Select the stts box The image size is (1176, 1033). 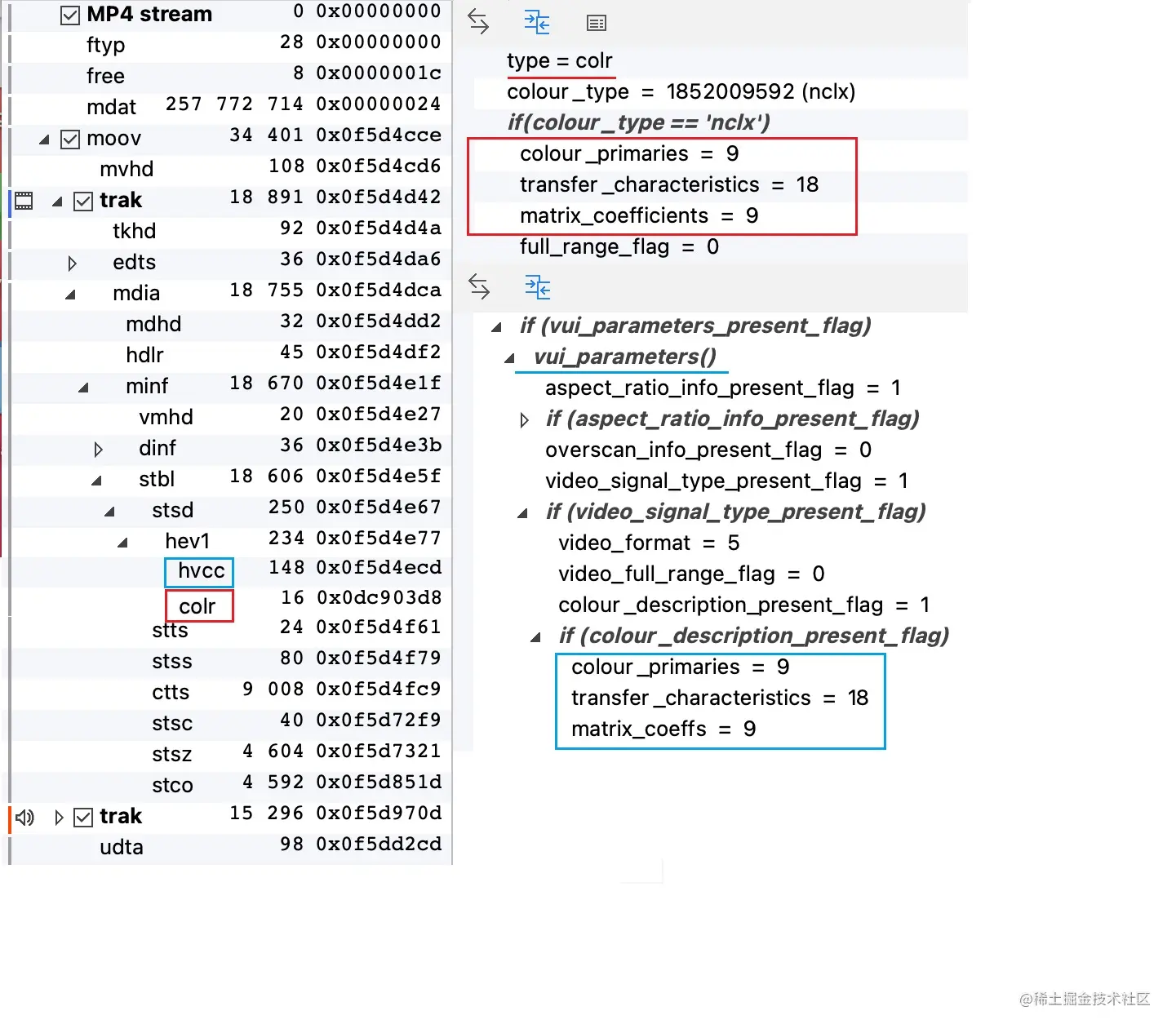click(170, 630)
